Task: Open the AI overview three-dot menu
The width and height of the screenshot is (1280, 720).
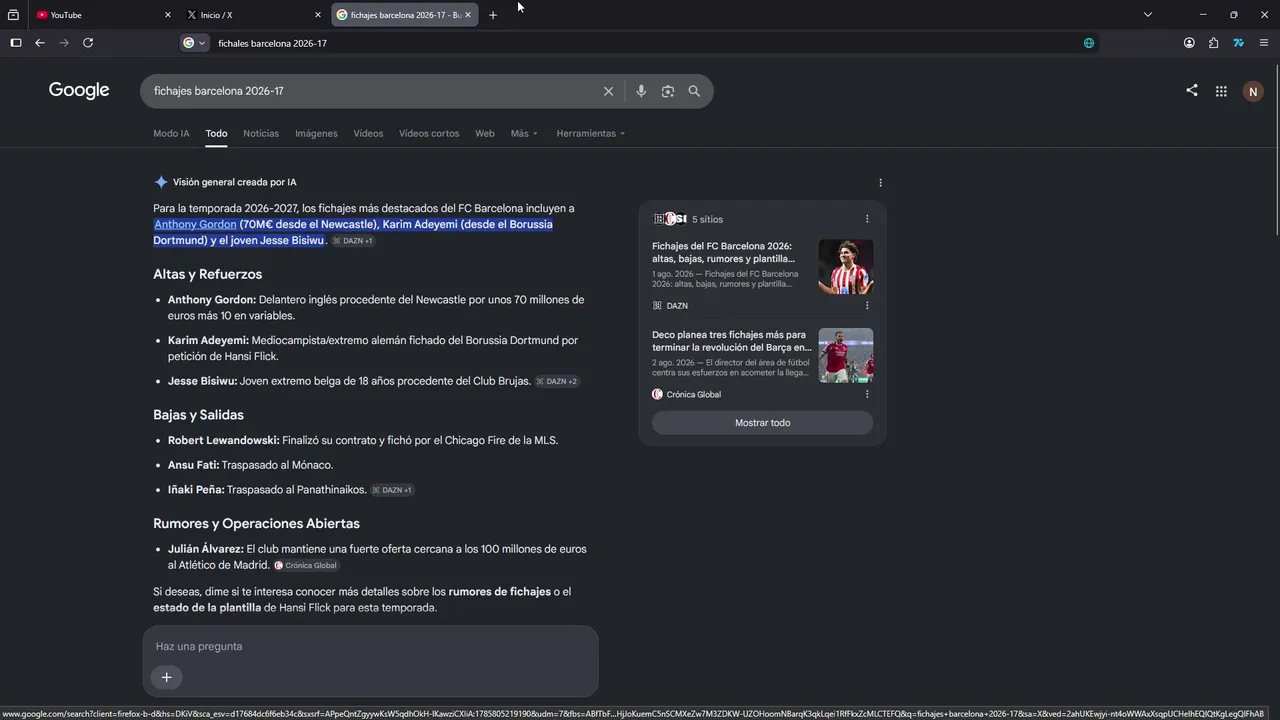Action: pos(880,183)
